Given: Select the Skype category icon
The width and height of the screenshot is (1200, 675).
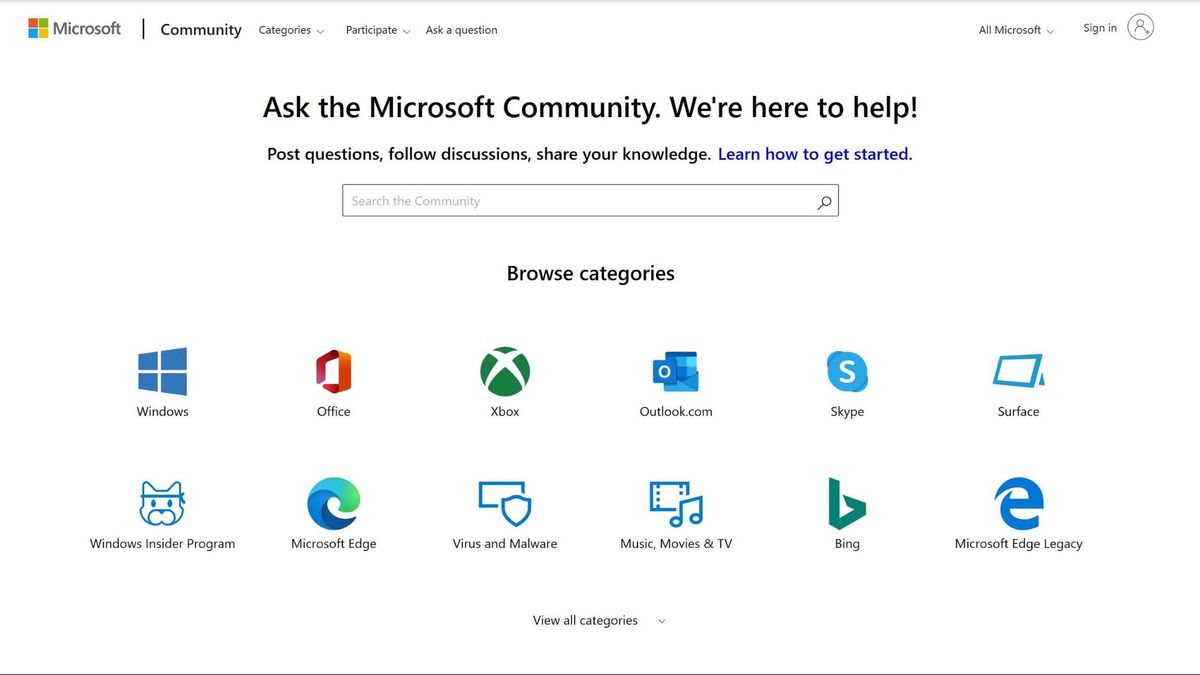Looking at the screenshot, I should click(x=847, y=369).
